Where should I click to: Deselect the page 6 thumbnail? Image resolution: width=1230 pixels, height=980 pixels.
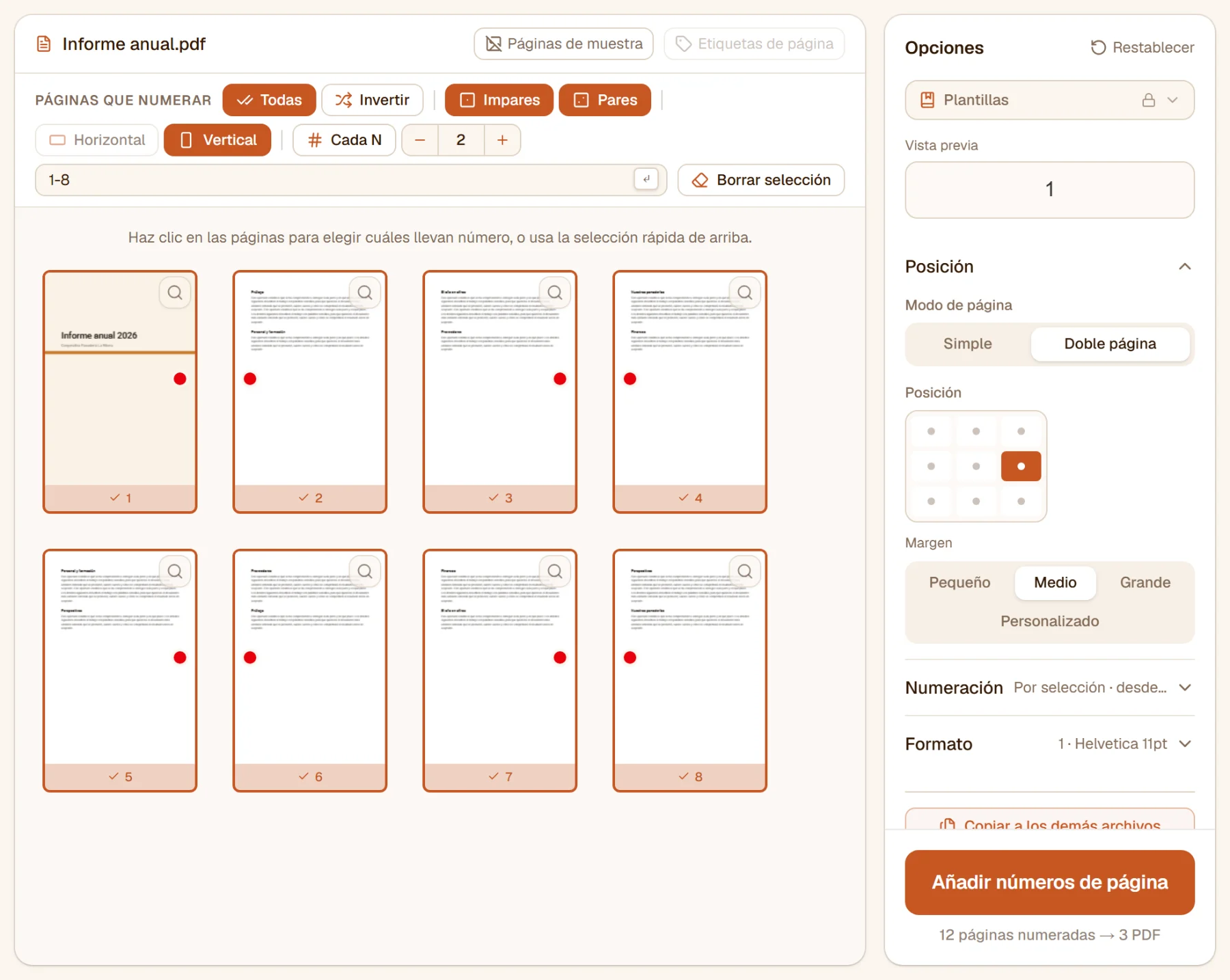click(x=310, y=670)
